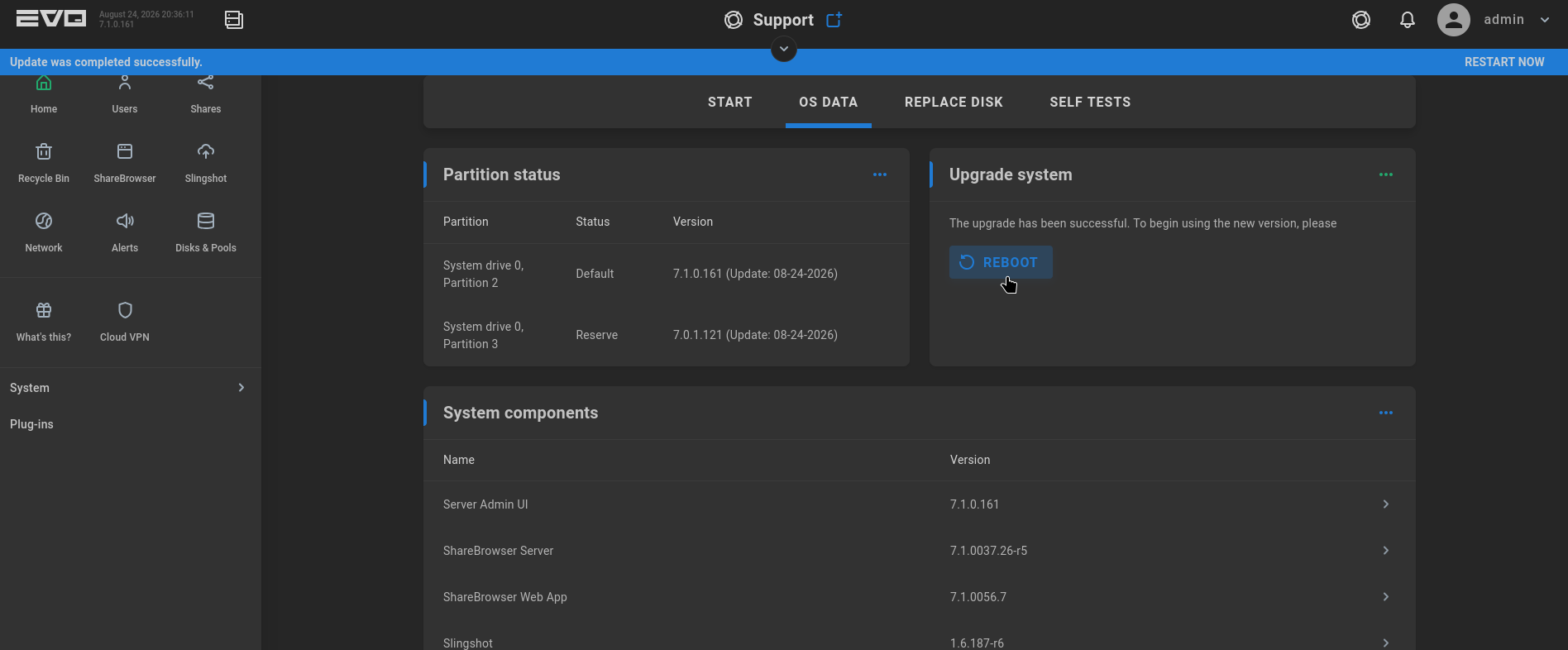The height and width of the screenshot is (650, 1568).
Task: Select the OS DATA tab
Action: coord(829,102)
